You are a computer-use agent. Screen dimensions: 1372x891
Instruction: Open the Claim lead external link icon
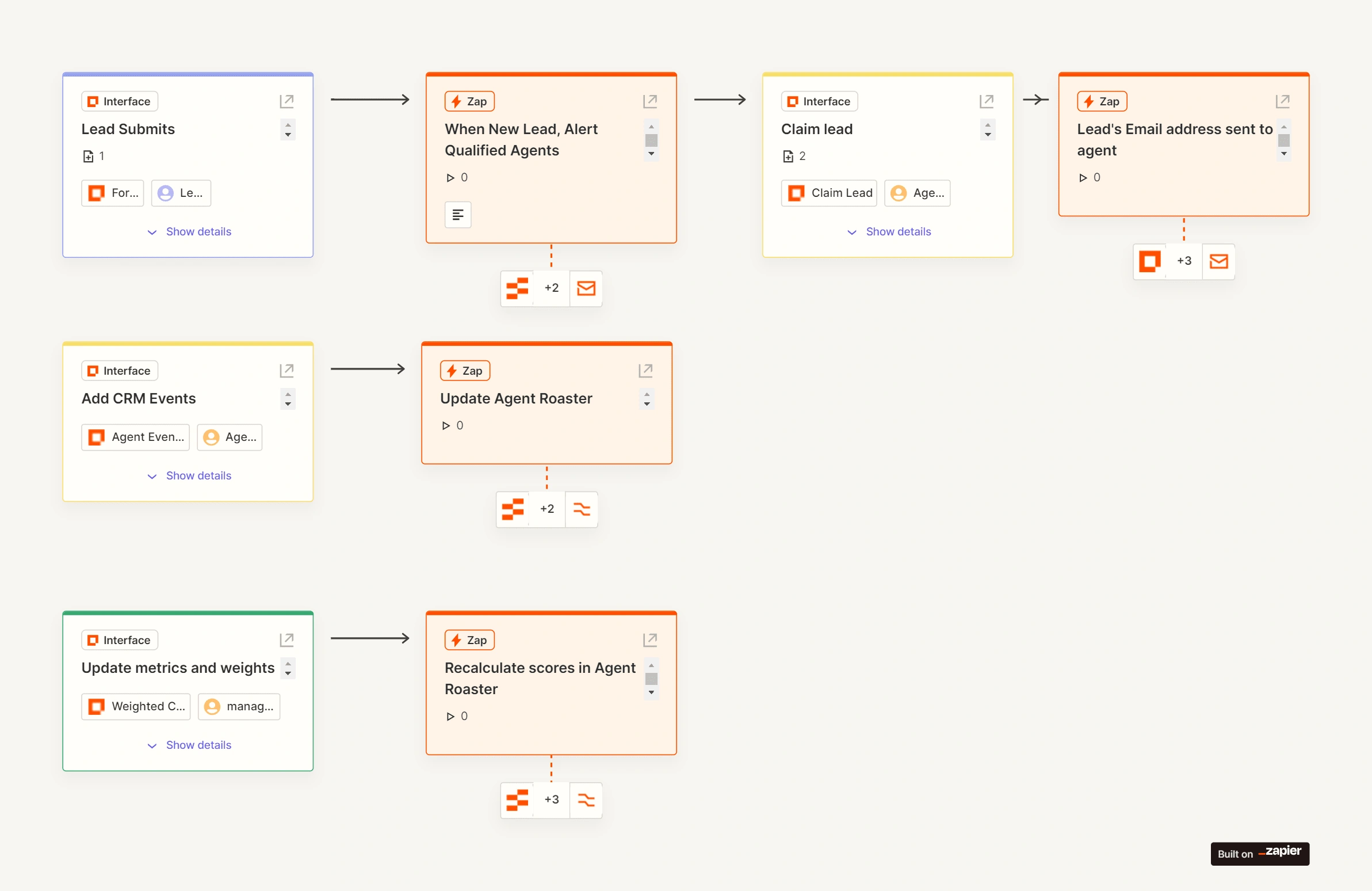point(987,101)
